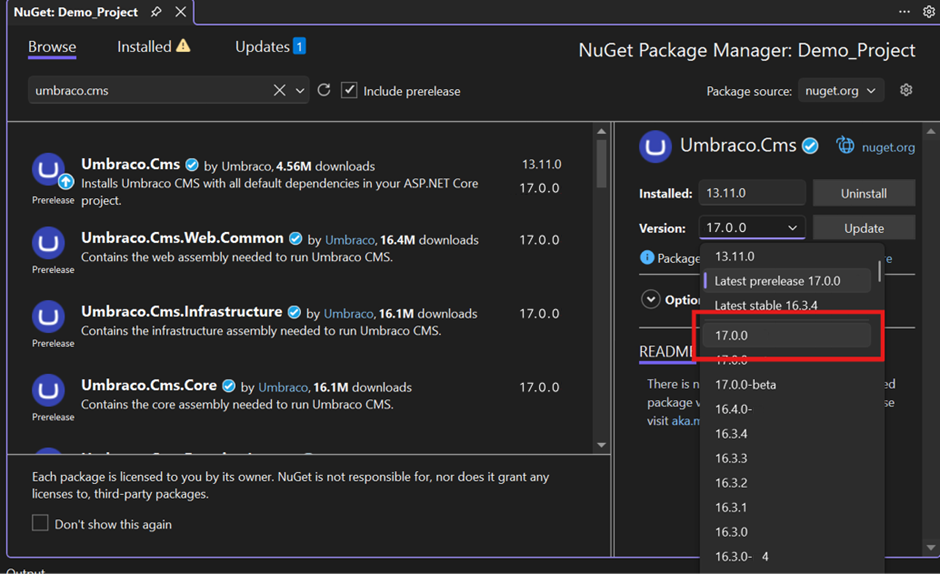Expand the search history dropdown arrow
The image size is (940, 574).
pos(300,90)
